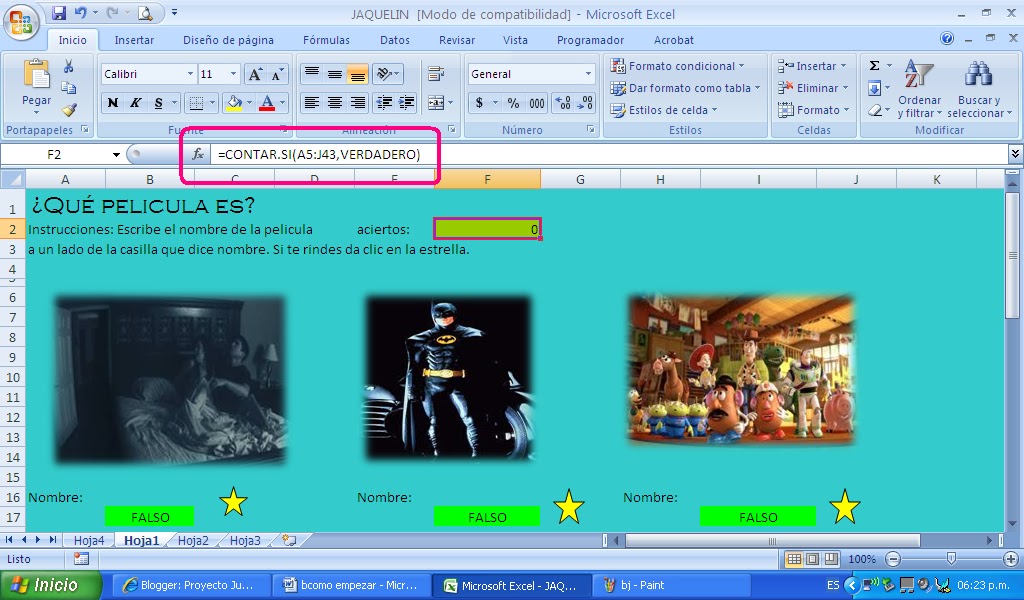Viewport: 1024px width, 600px height.
Task: Align text right
Action: pyautogui.click(x=357, y=103)
